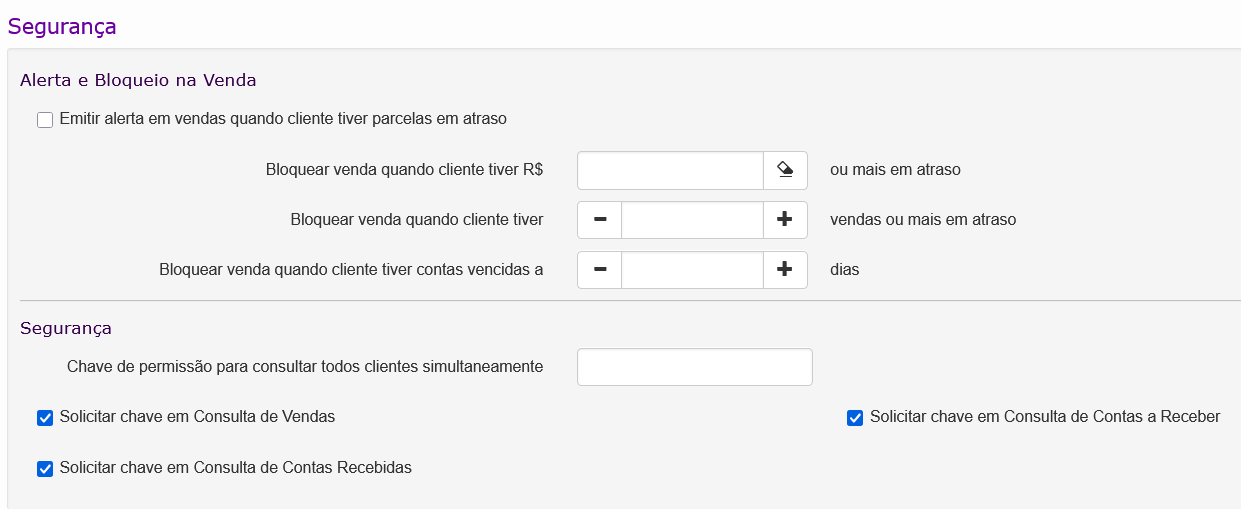Click the 'ou mais em atraso' suffix text

tap(895, 170)
